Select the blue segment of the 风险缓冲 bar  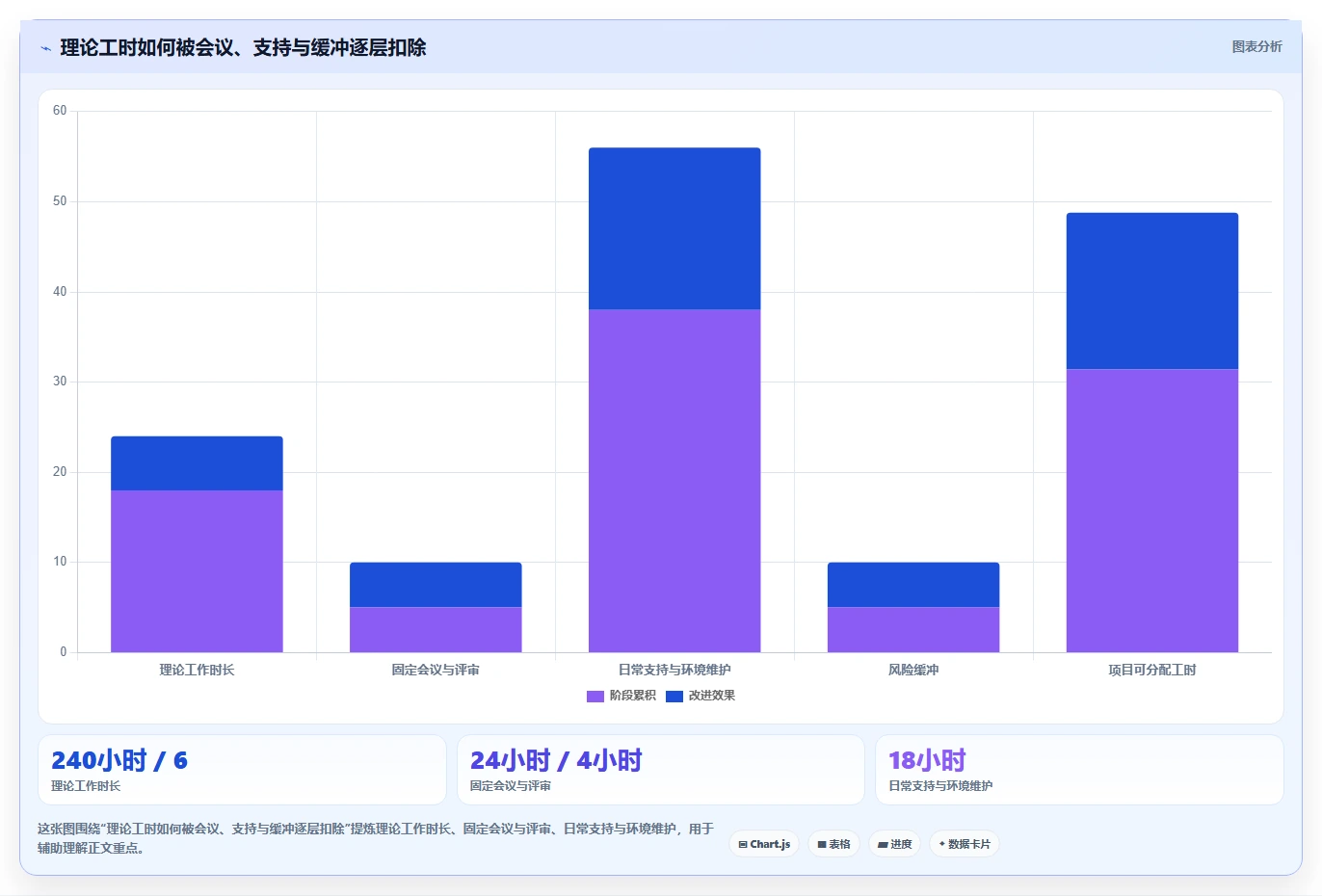[x=913, y=585]
